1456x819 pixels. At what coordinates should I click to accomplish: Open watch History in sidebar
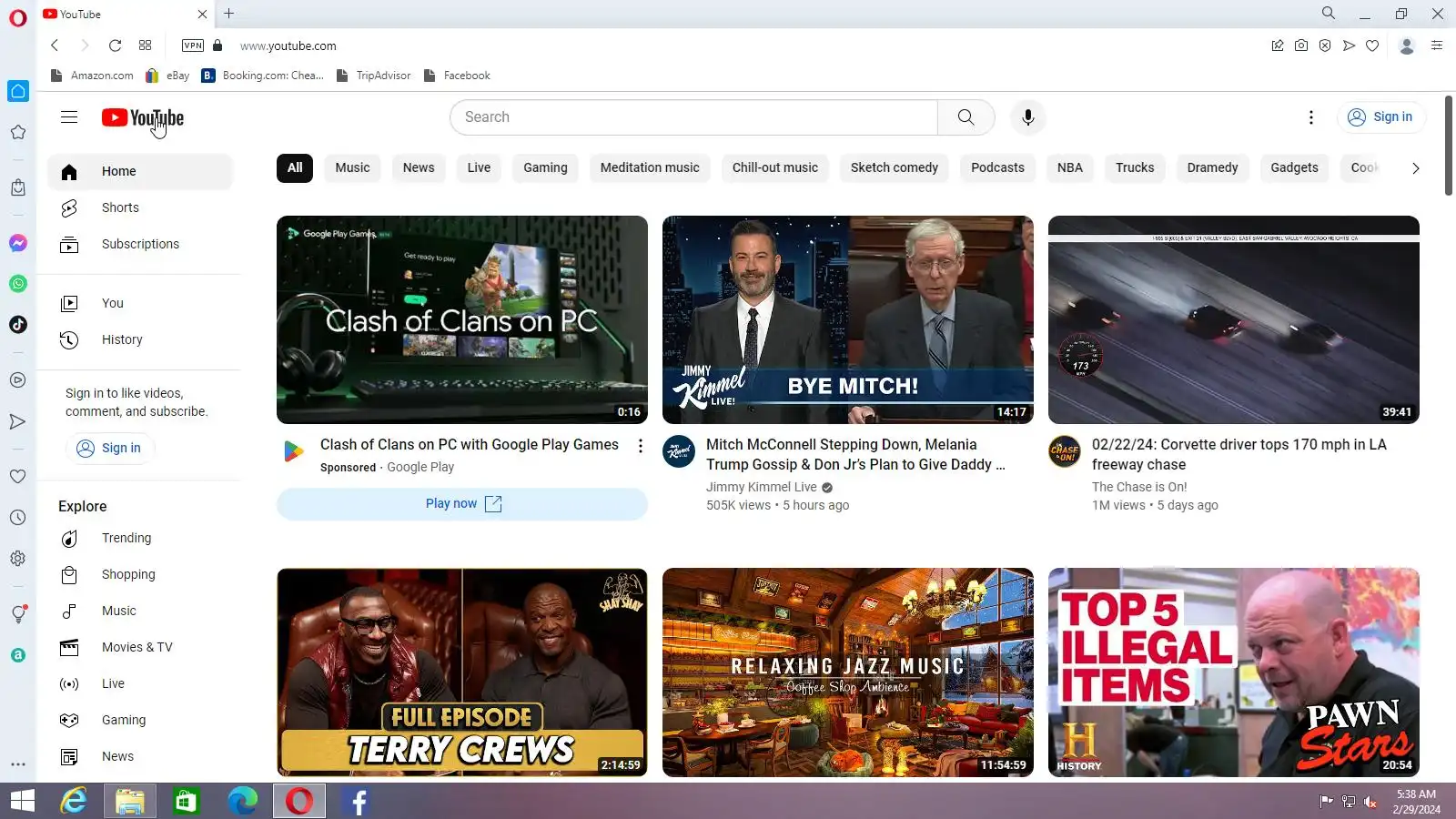[x=140, y=339]
